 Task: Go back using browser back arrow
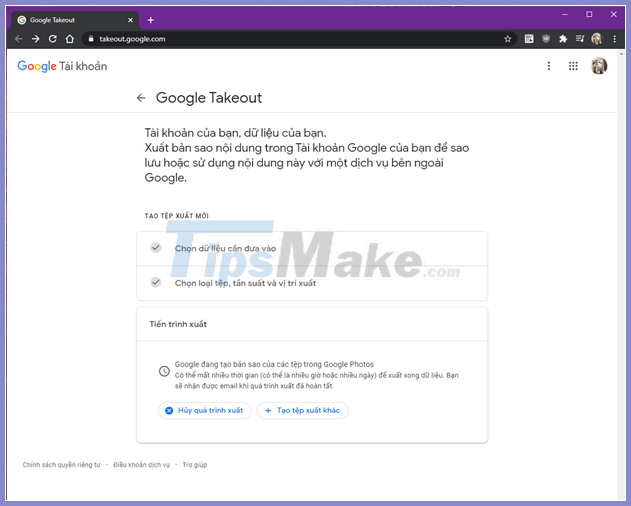point(19,39)
